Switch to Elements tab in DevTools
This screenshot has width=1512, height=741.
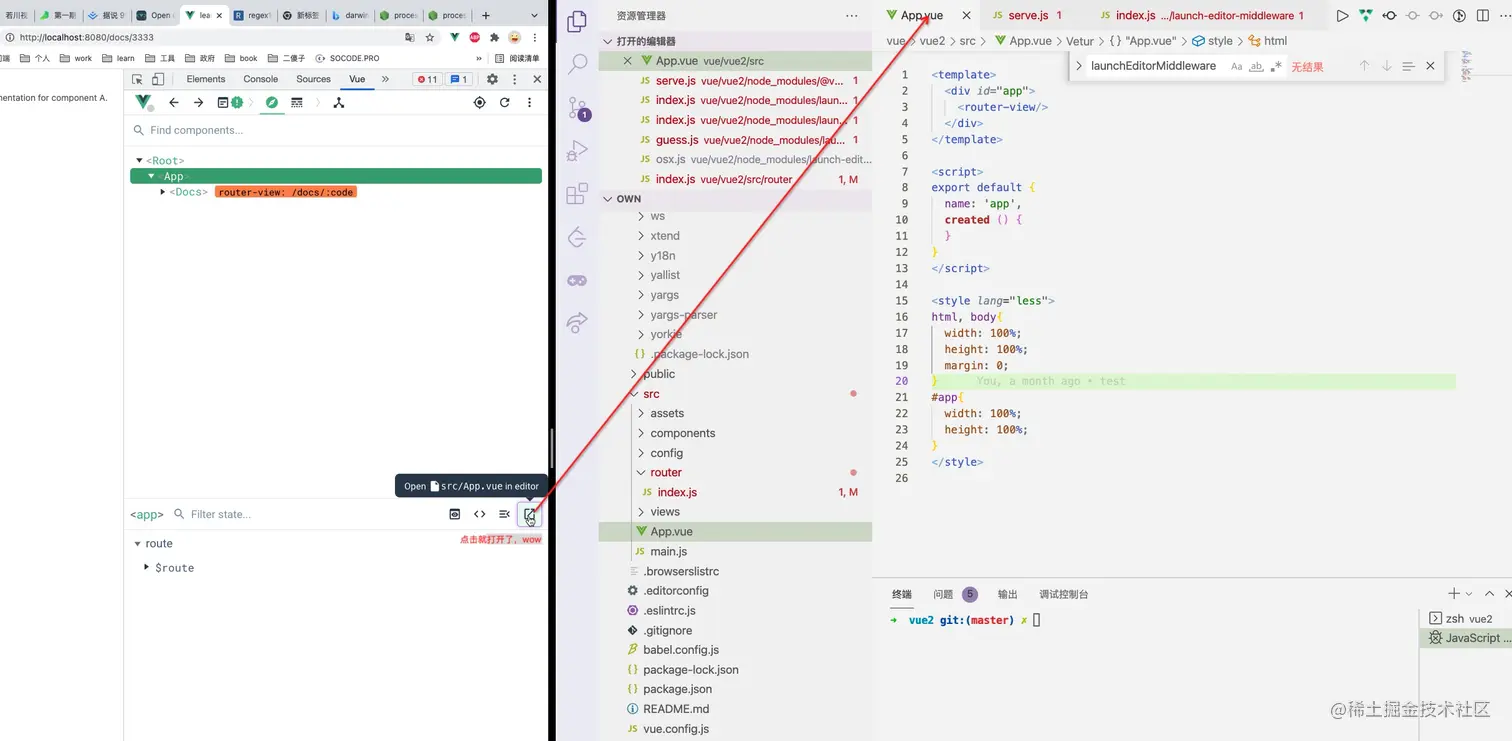coord(206,79)
